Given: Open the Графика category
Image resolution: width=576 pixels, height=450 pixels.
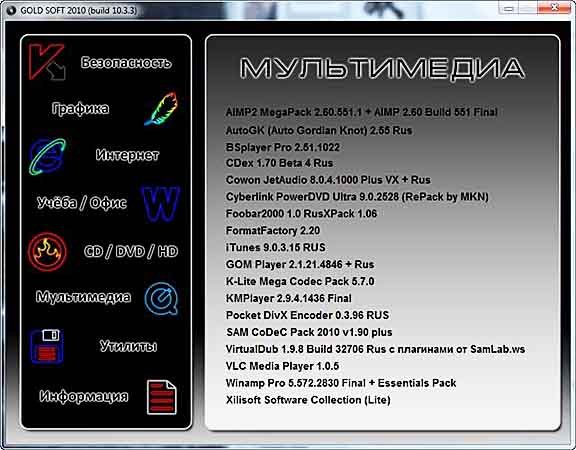Looking at the screenshot, I should click(80, 109).
